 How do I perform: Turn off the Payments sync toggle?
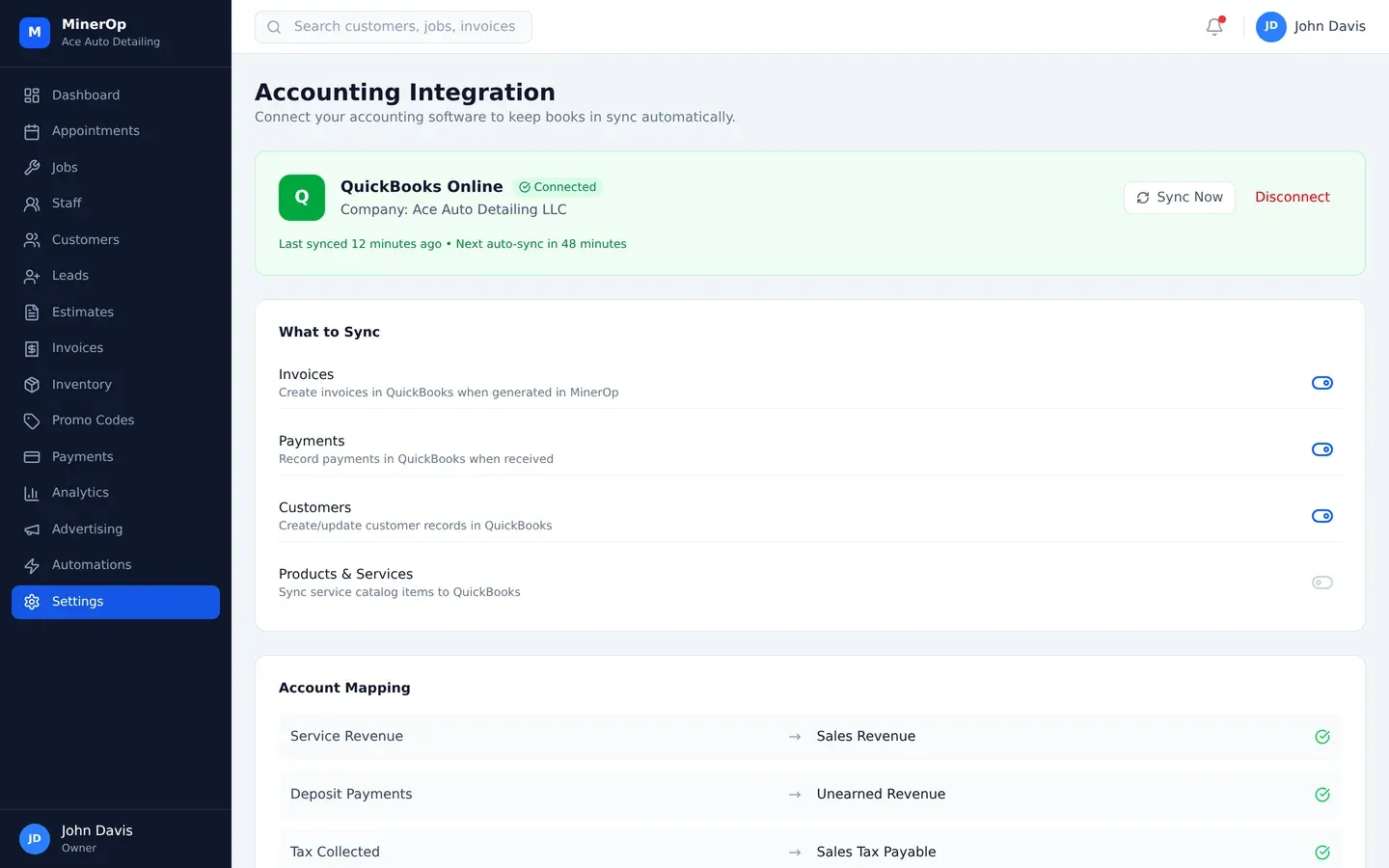(x=1321, y=449)
